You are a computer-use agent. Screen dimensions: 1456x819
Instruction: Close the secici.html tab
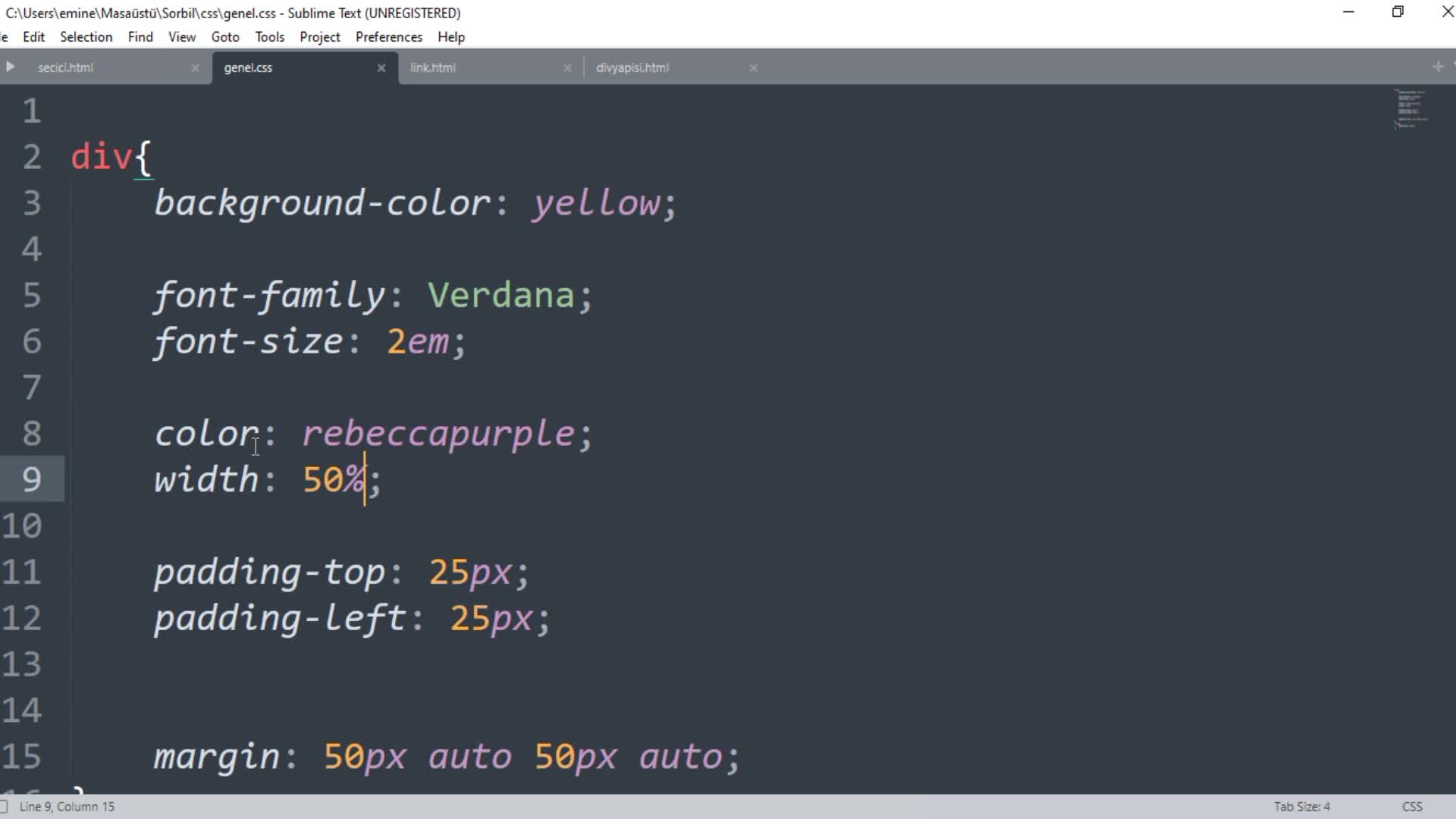click(195, 67)
